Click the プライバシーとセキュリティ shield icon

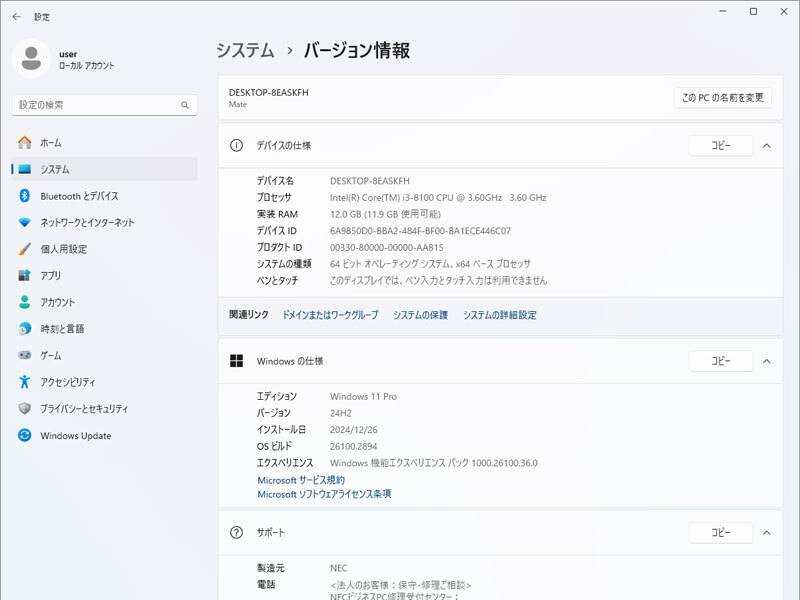(24, 409)
